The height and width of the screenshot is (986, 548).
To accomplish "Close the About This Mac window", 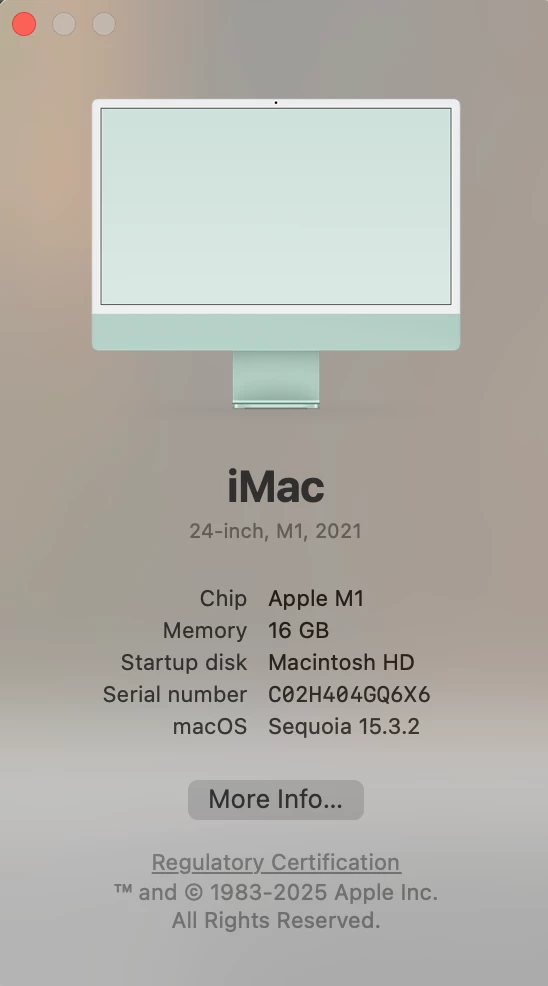I will [24, 24].
